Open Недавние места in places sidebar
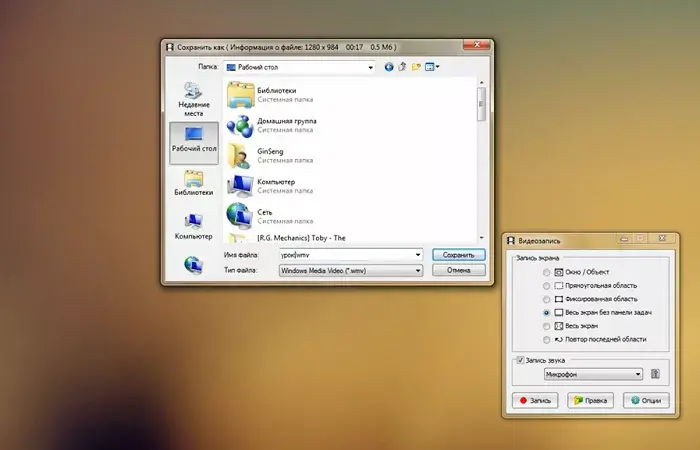The width and height of the screenshot is (700, 450). tap(193, 98)
